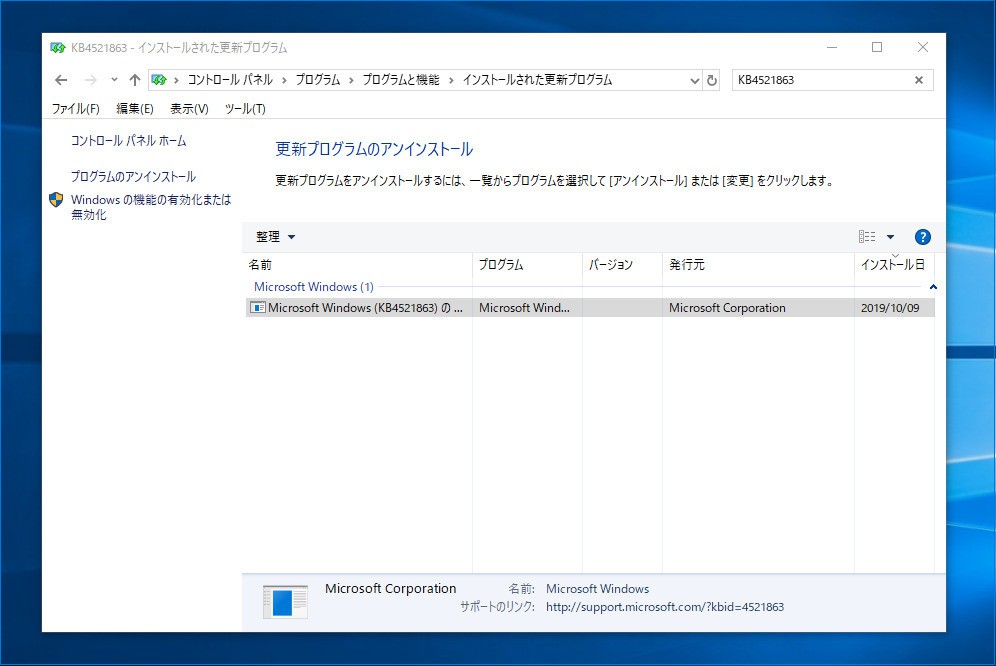Open the recent locations chevron
The width and height of the screenshot is (996, 666).
(x=114, y=80)
